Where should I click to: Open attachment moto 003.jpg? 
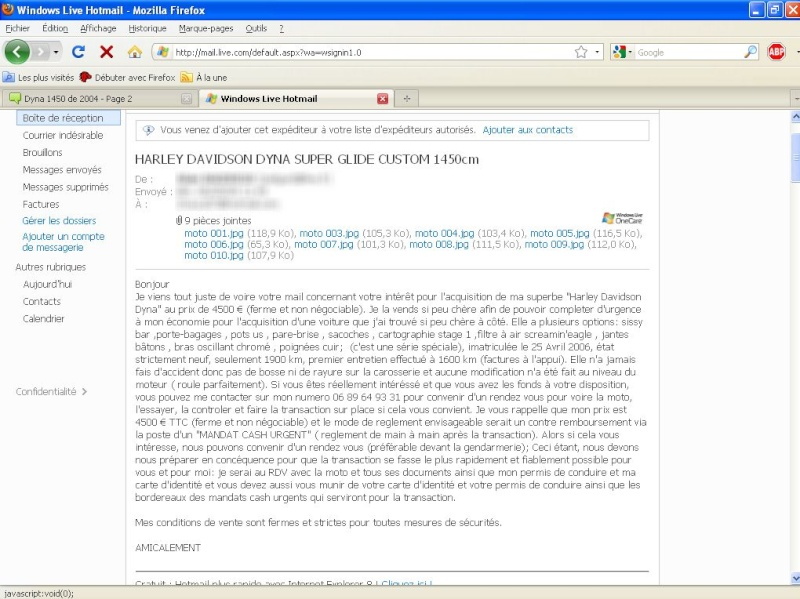(x=329, y=233)
